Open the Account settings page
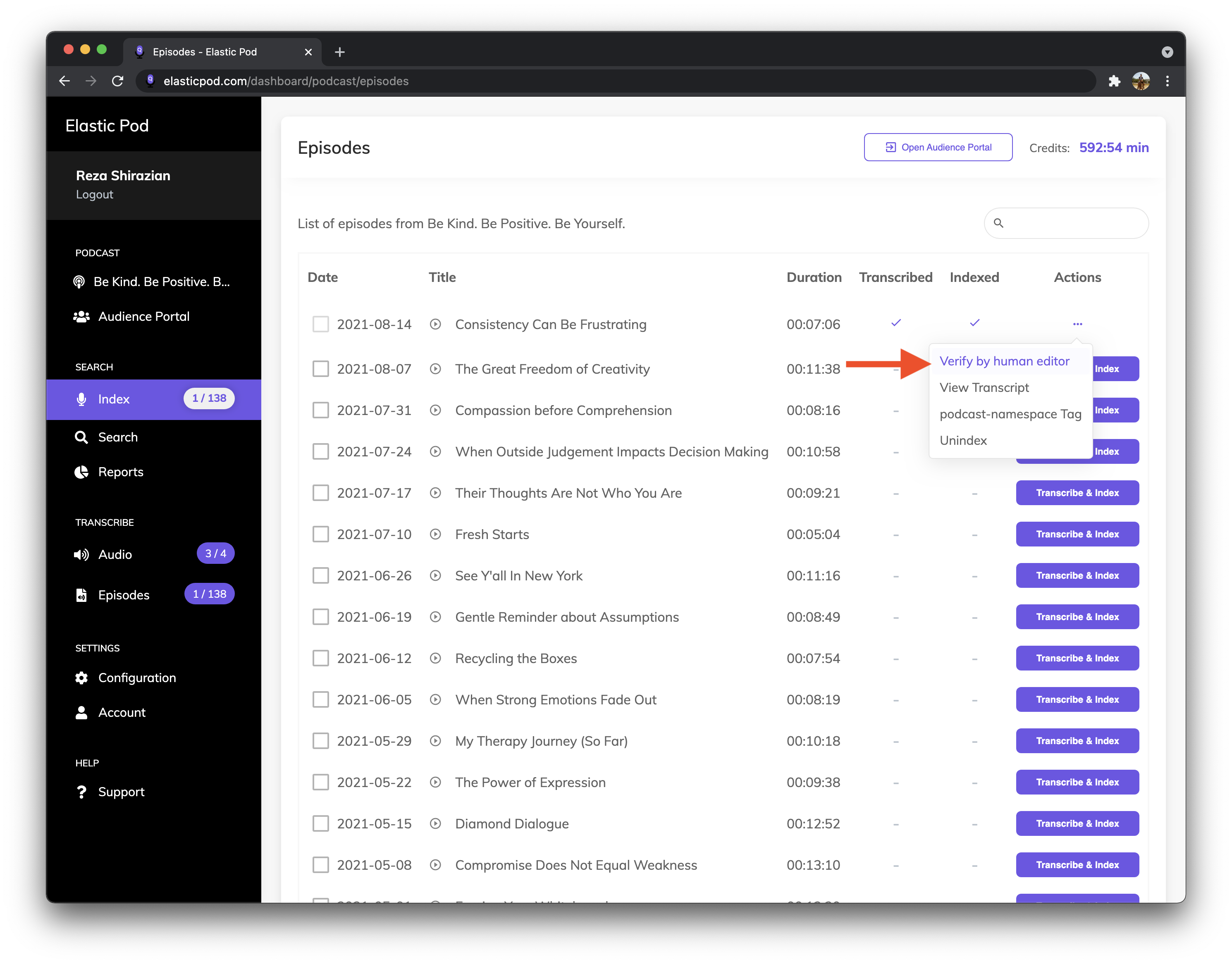Viewport: 1232px width, 964px height. pos(111,712)
